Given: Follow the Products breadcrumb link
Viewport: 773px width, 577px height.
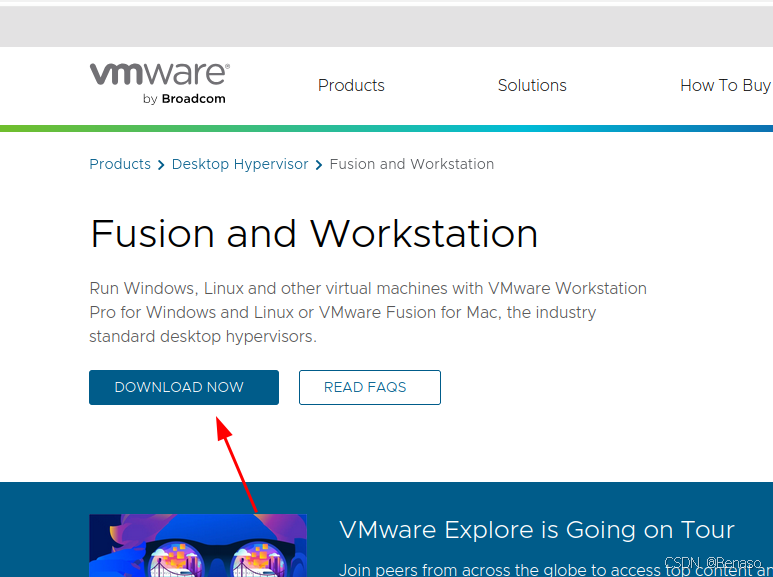Looking at the screenshot, I should click(x=120, y=164).
